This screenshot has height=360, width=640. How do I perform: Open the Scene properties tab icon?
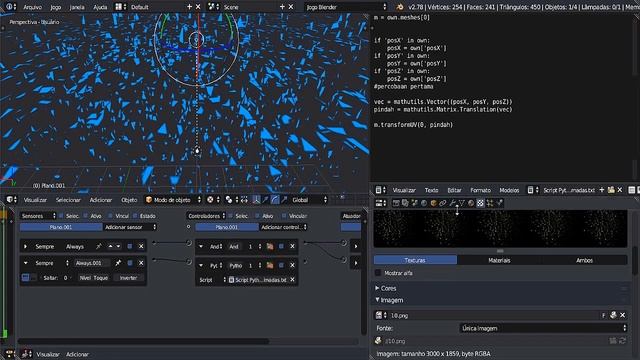[414, 203]
